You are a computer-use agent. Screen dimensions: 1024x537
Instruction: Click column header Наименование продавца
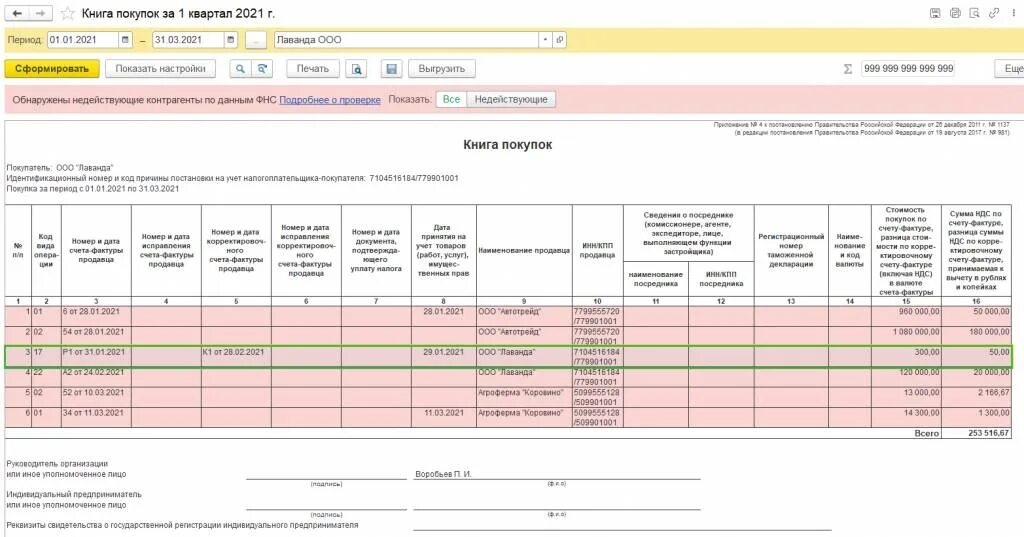pyautogui.click(x=524, y=251)
